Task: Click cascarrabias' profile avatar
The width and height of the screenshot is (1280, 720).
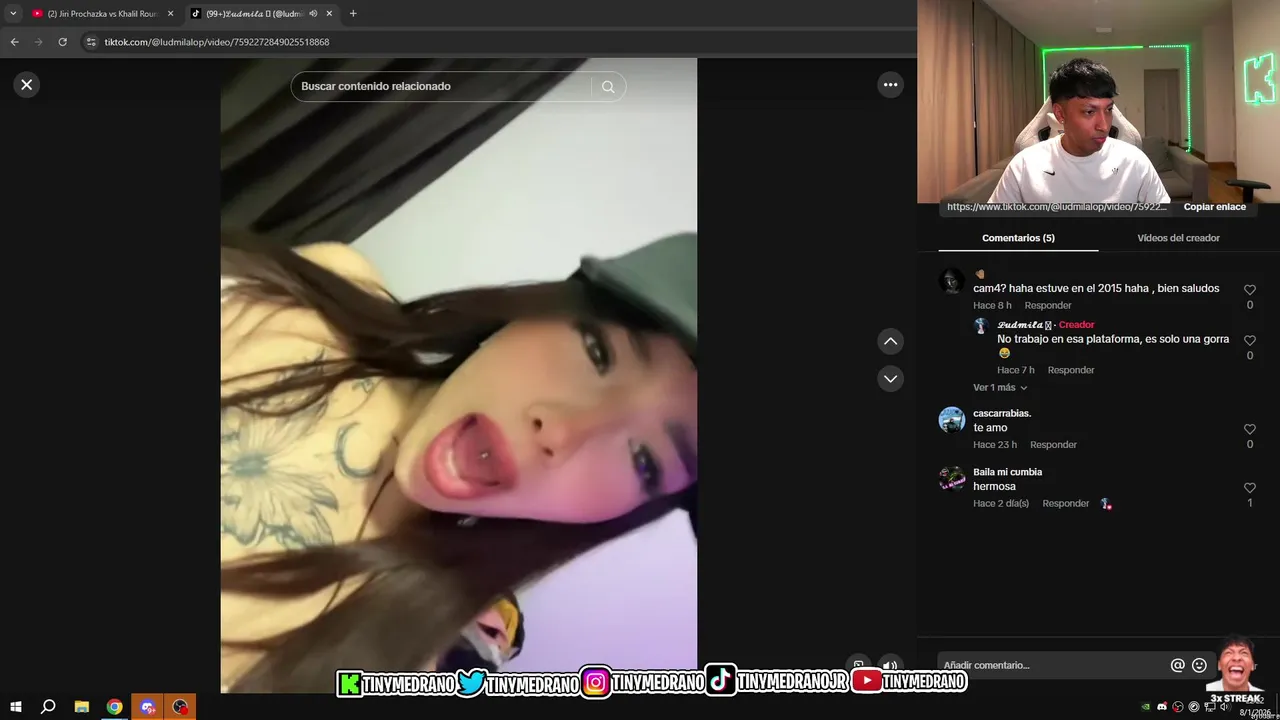Action: click(952, 420)
